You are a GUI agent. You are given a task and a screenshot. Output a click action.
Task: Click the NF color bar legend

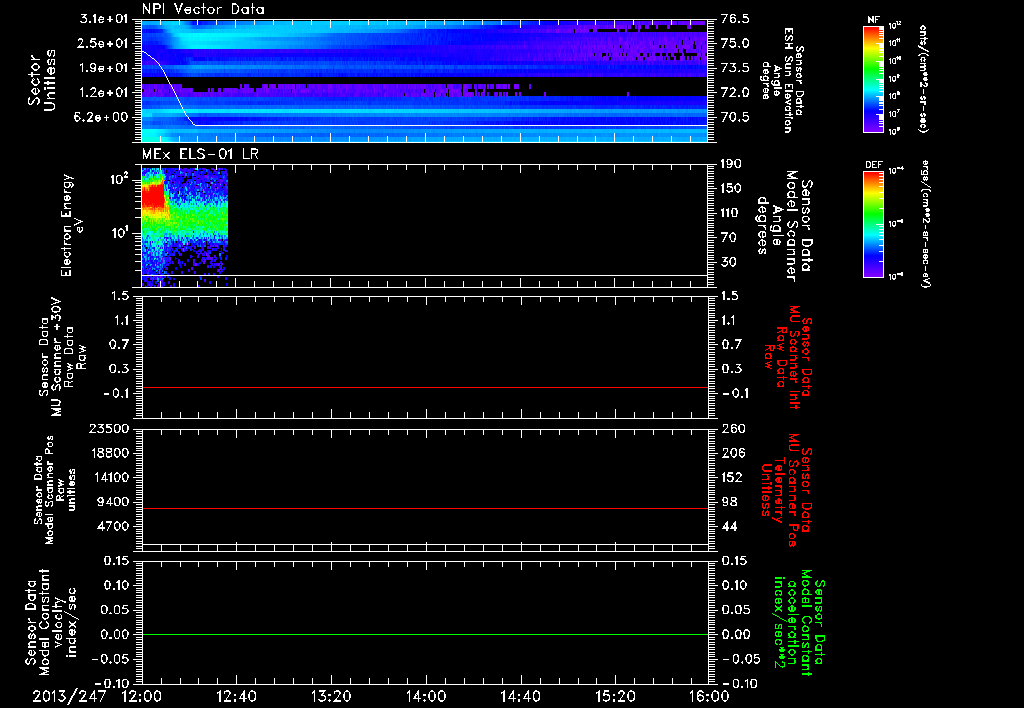[873, 79]
